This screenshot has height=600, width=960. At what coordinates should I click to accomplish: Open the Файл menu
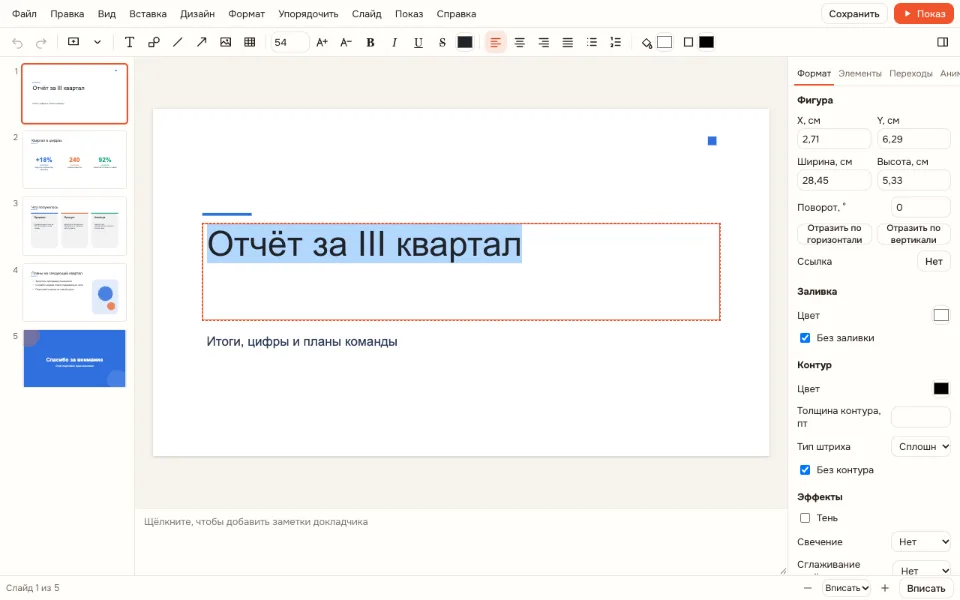tap(24, 13)
